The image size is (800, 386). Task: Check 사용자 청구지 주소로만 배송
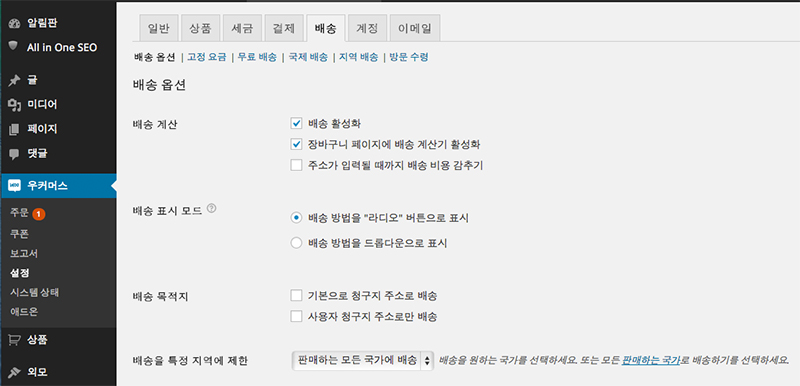(x=296, y=316)
